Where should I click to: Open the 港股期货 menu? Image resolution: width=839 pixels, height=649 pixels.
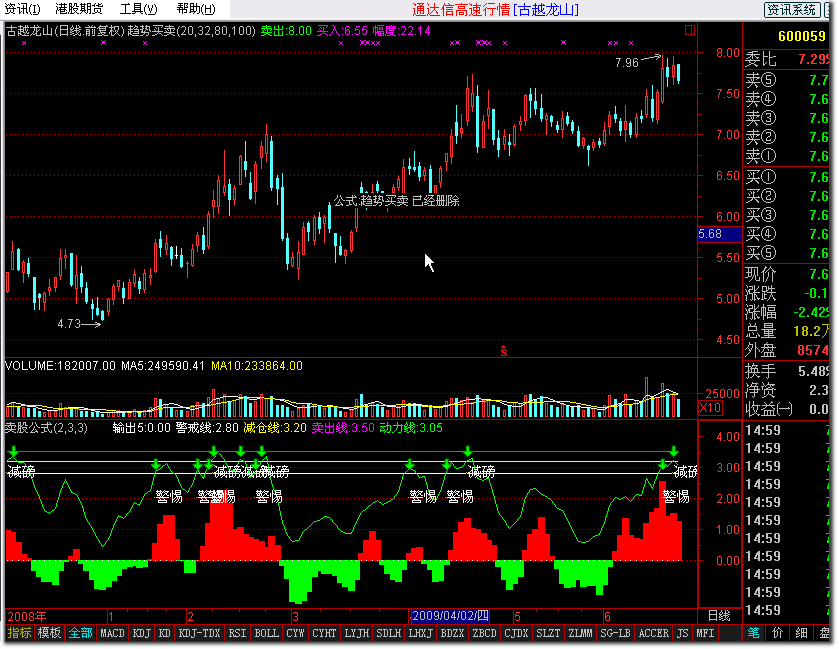point(79,9)
